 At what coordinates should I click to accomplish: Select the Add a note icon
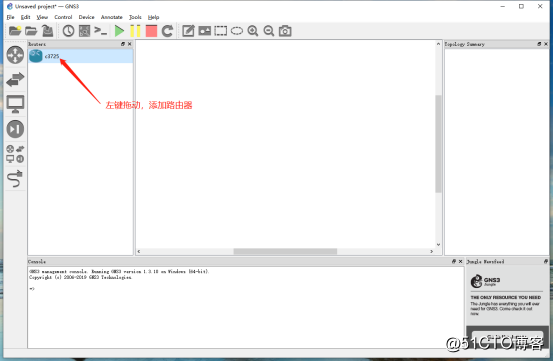(188, 31)
